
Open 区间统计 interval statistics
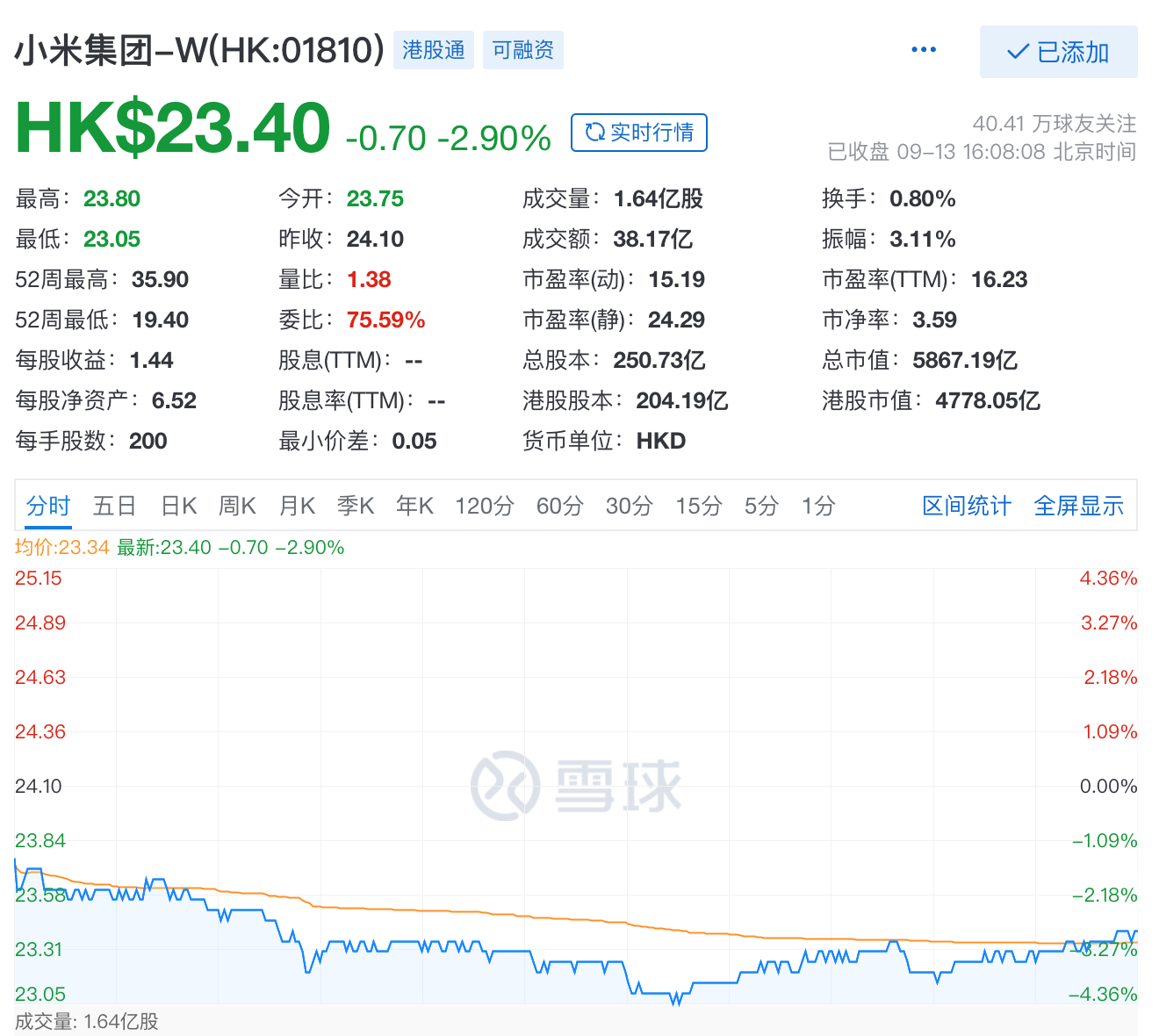[966, 505]
